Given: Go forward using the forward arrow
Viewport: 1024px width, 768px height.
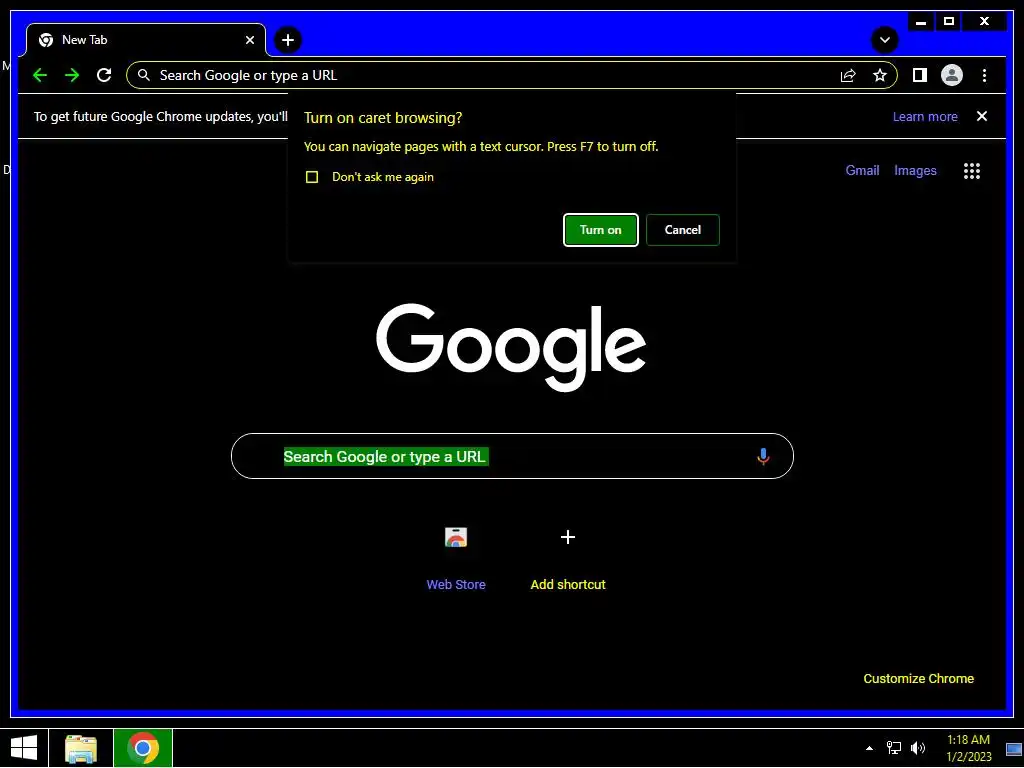Looking at the screenshot, I should click(x=72, y=75).
